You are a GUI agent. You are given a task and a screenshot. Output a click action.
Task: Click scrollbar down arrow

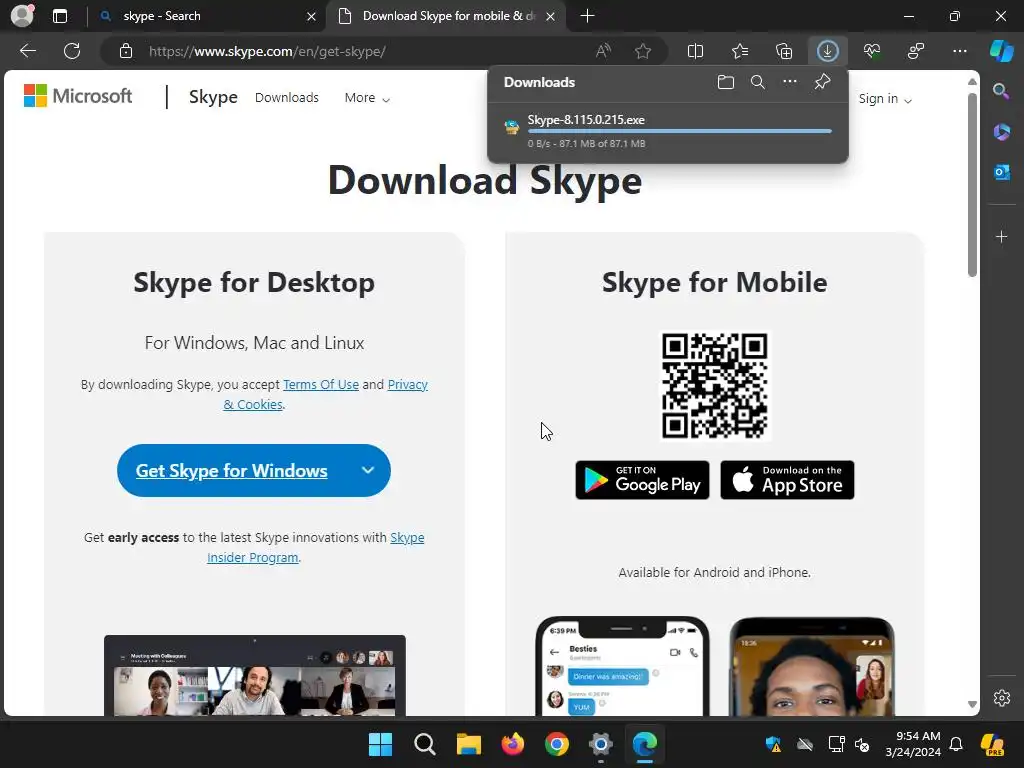[972, 704]
